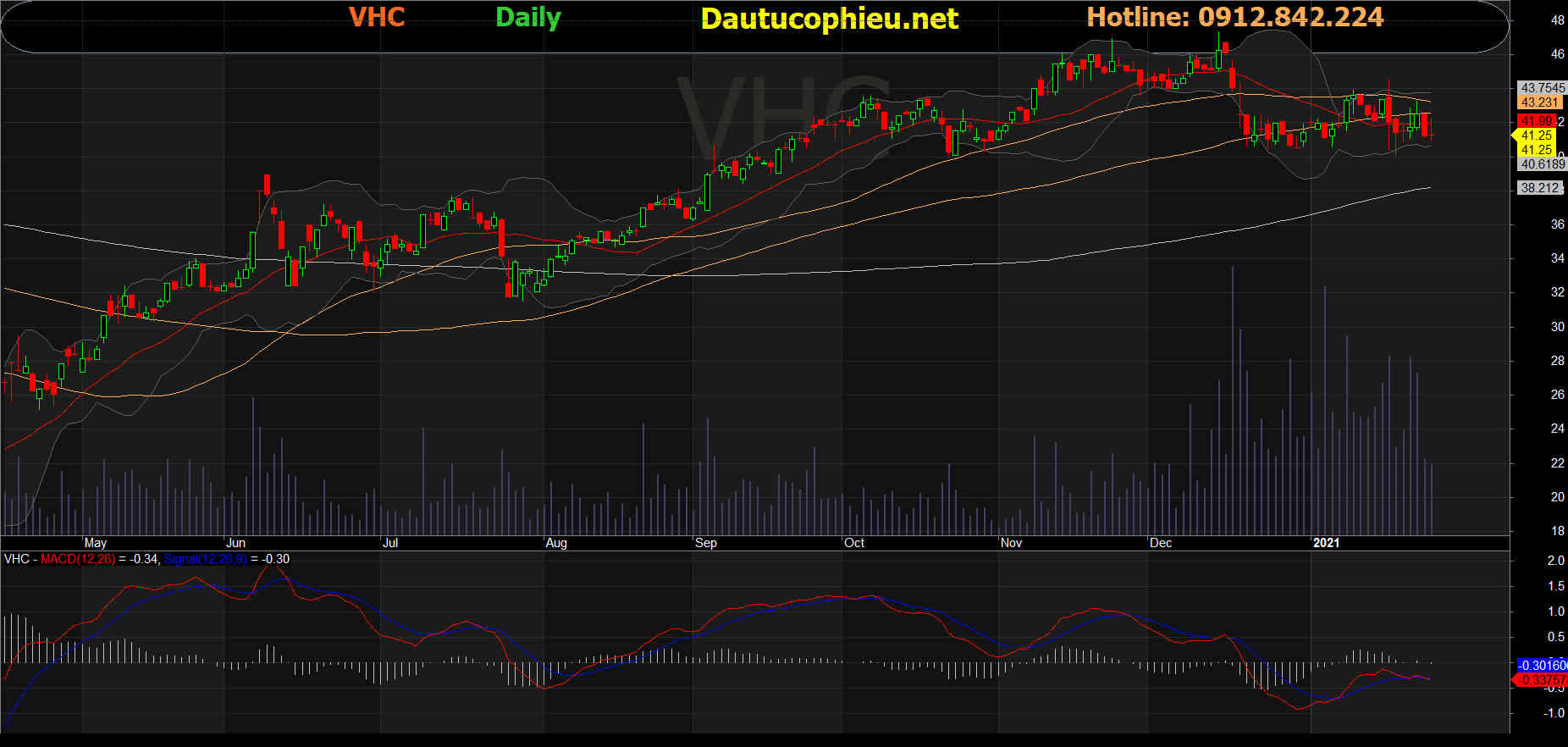Jump to the 2021 year marker
This screenshot has width=1568, height=747.
point(1327,543)
